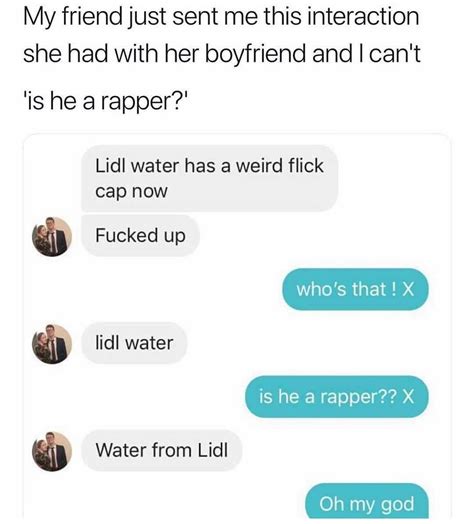The image size is (474, 524).
Task: Select the "Water from Lidl" message bubble
Action: click(x=161, y=450)
